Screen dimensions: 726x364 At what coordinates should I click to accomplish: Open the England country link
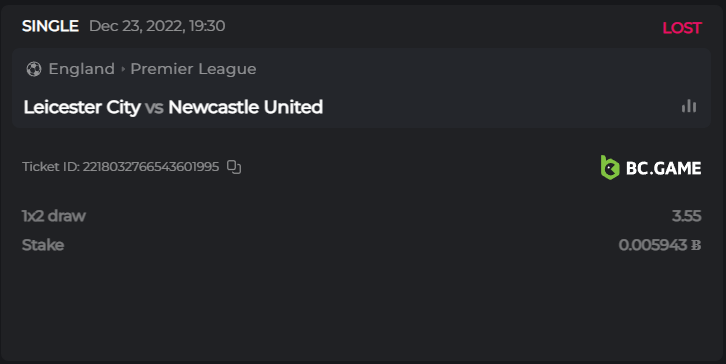pyautogui.click(x=81, y=69)
